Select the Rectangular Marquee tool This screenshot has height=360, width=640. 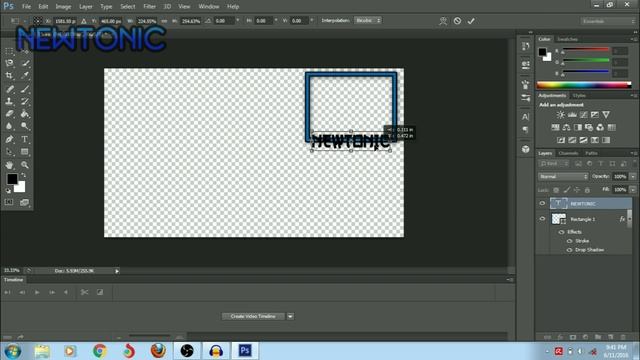click(9, 51)
